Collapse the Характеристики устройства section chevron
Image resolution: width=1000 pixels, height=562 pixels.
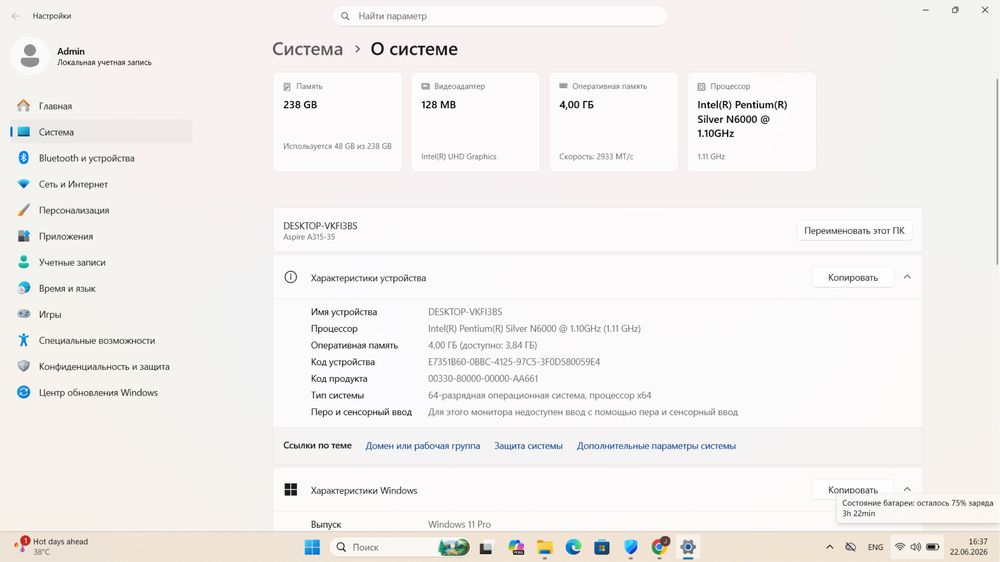(x=907, y=277)
